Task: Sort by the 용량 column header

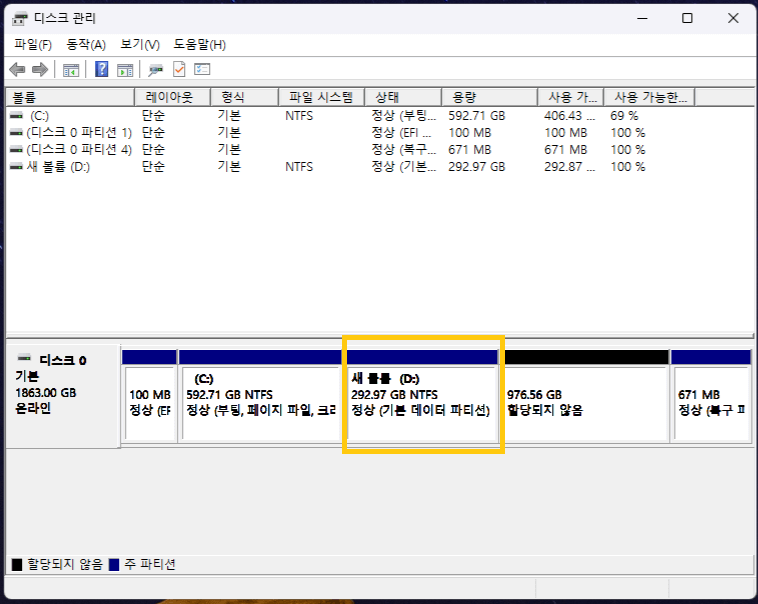Action: tap(489, 97)
